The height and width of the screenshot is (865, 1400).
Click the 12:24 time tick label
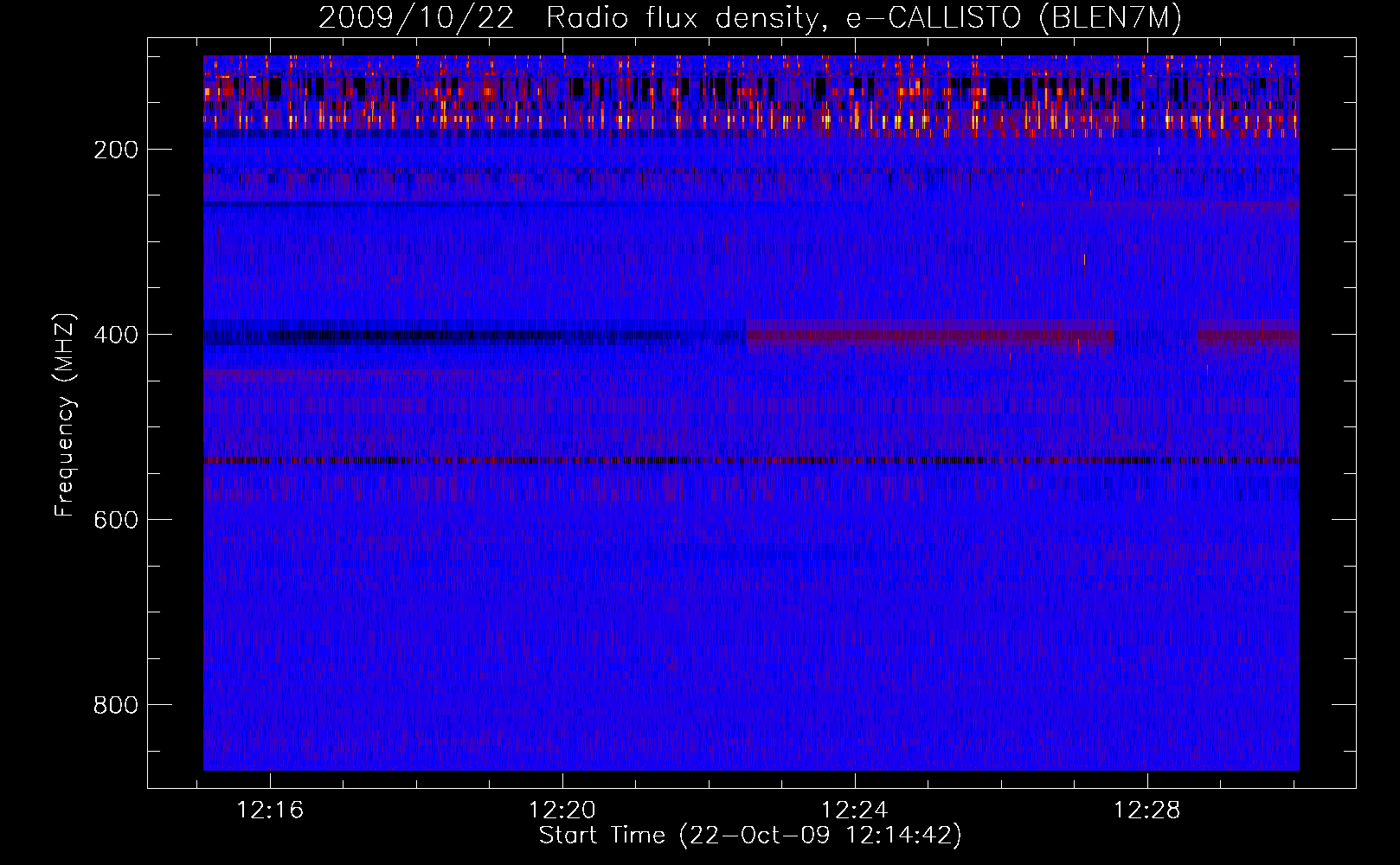855,811
